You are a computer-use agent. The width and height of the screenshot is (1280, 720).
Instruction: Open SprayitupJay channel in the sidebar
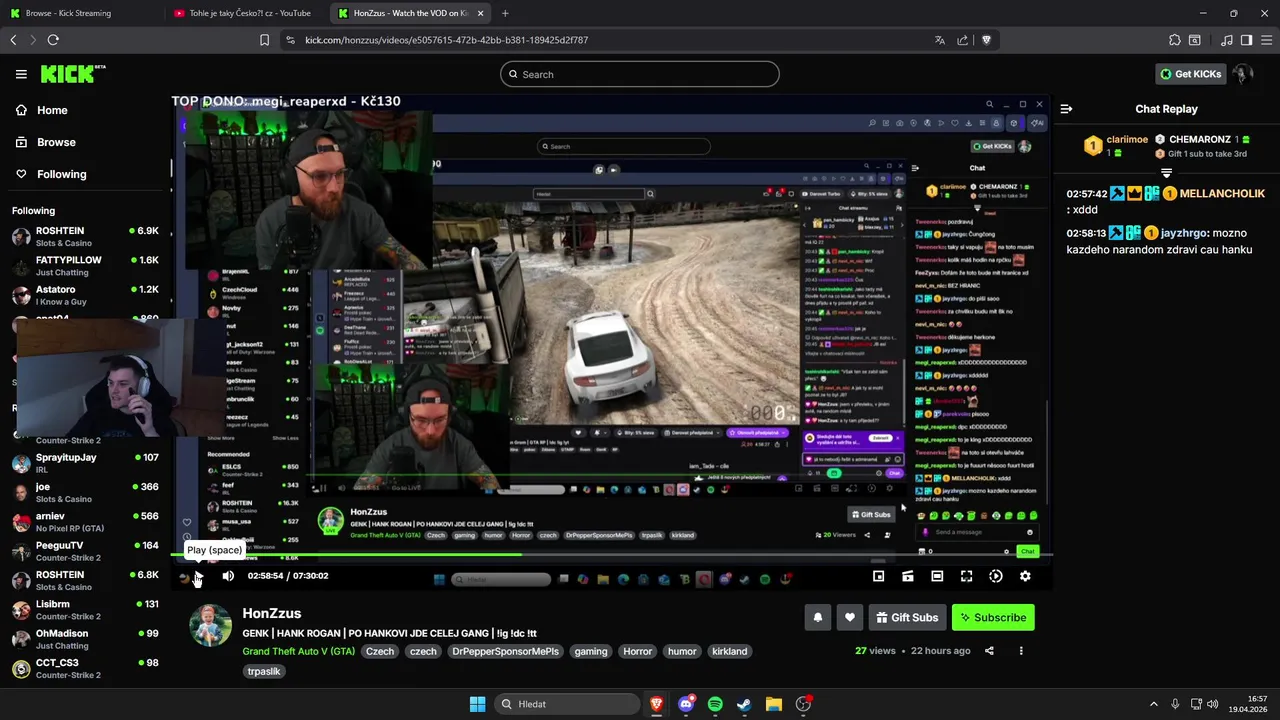point(85,463)
